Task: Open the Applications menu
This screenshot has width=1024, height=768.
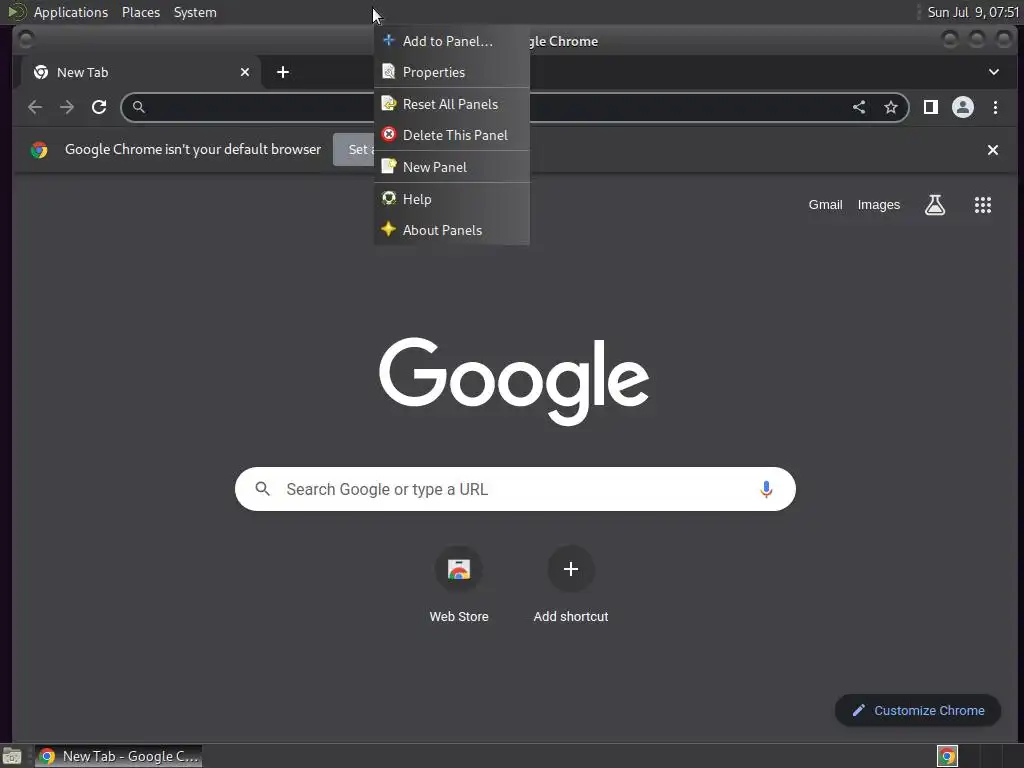Action: [x=71, y=12]
